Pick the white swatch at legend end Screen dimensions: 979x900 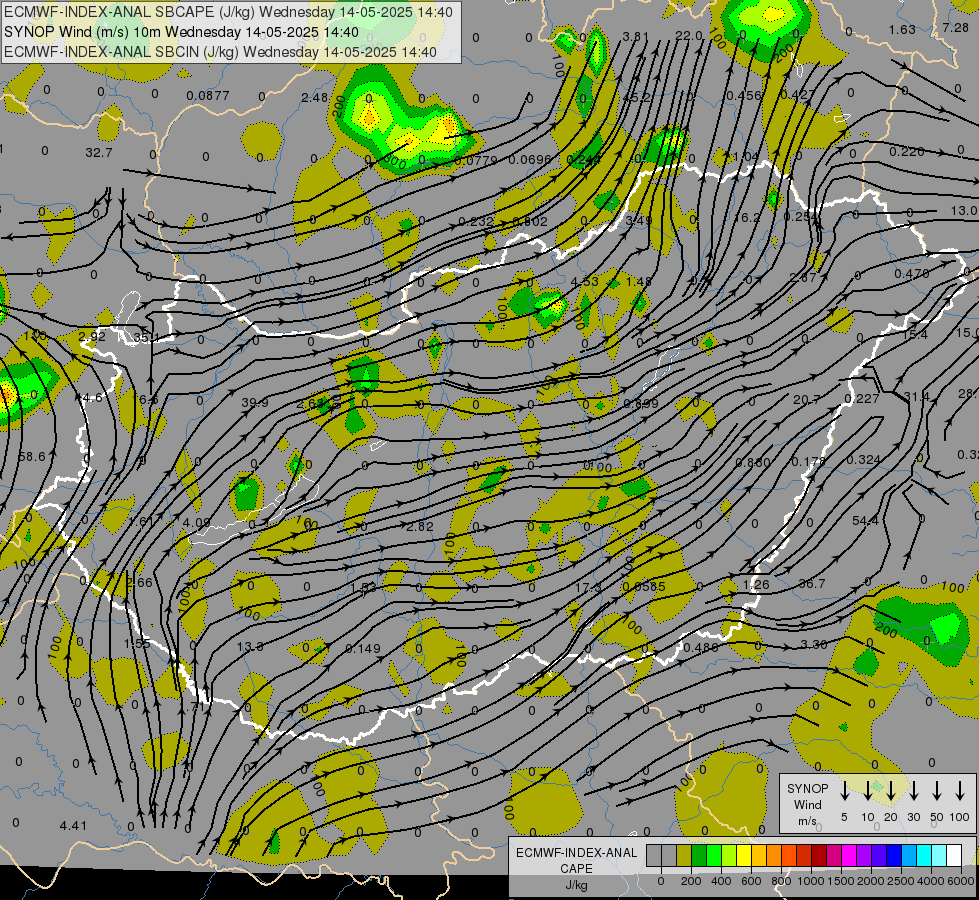click(953, 855)
